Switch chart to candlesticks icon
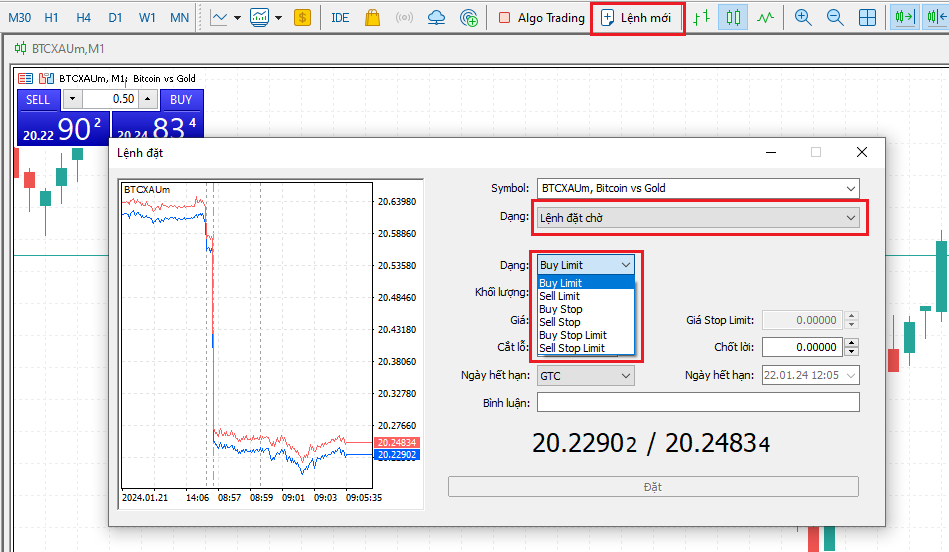The image size is (949, 552). [x=734, y=18]
